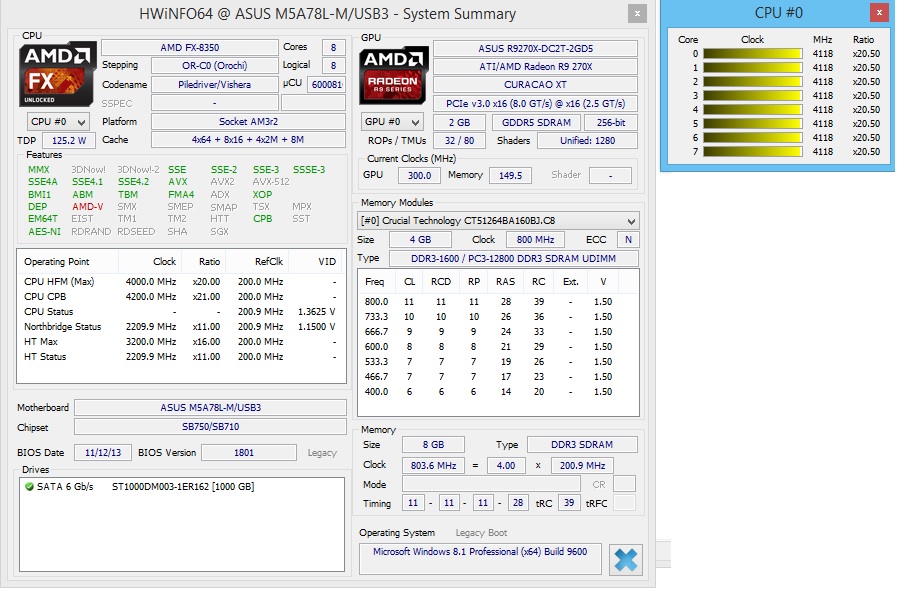The width and height of the screenshot is (900, 593).
Task: Click the ASUS R9270X-DC2T-2GD5 GPU name field
Action: [536, 48]
